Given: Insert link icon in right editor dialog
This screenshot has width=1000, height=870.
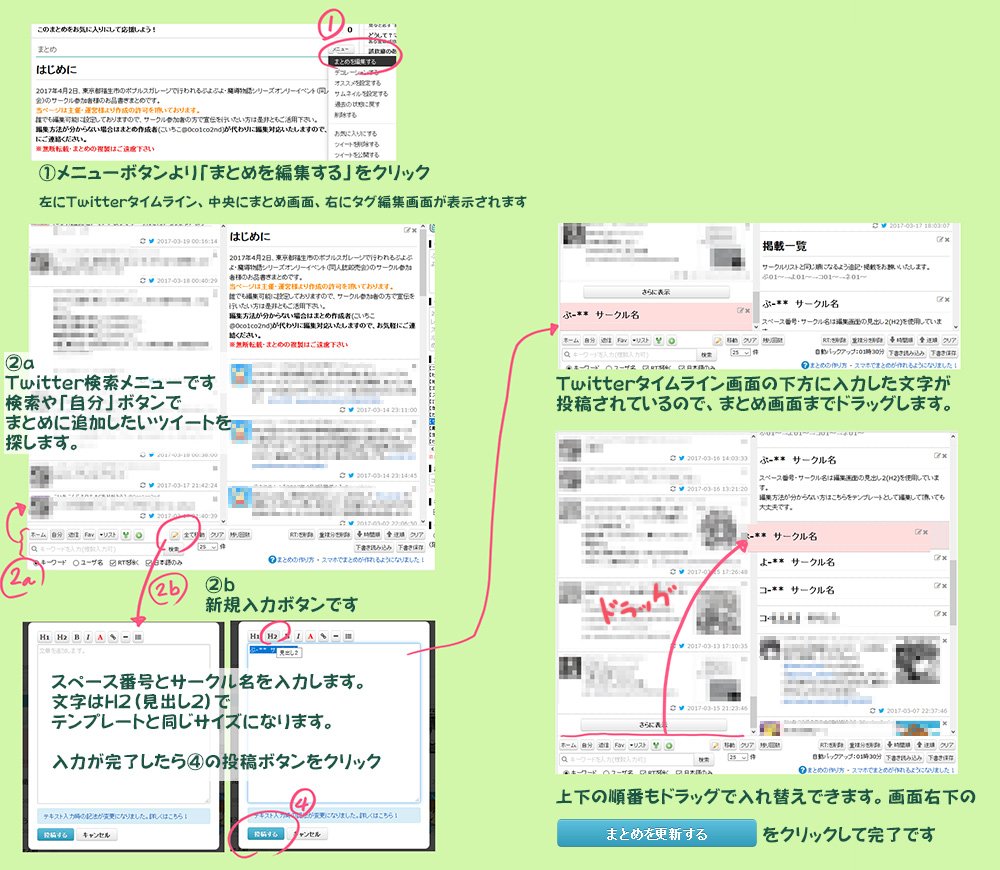Looking at the screenshot, I should coord(323,636).
